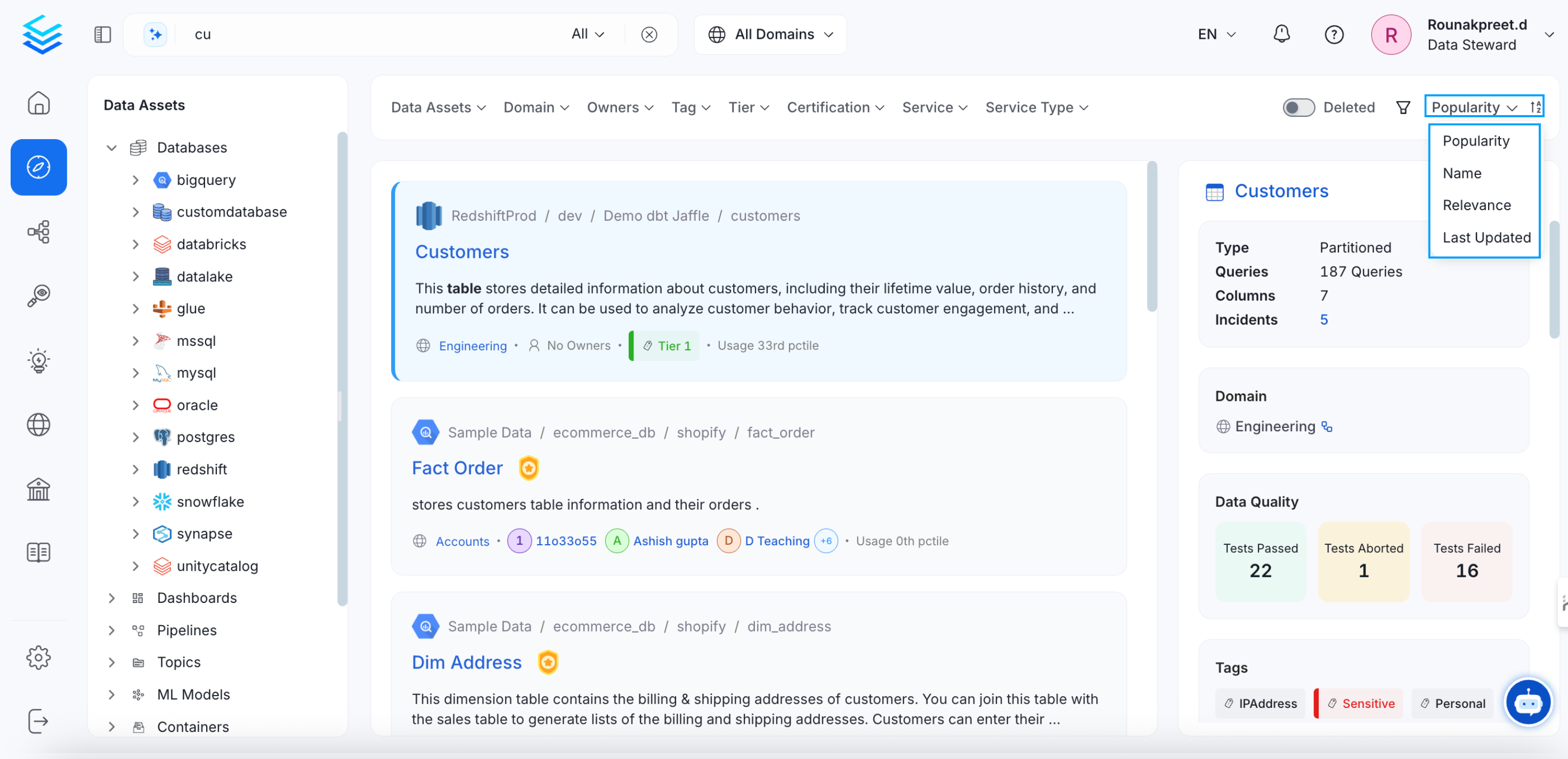Click the Incidents count 5 link
Image resolution: width=1568 pixels, height=759 pixels.
[x=1323, y=319]
